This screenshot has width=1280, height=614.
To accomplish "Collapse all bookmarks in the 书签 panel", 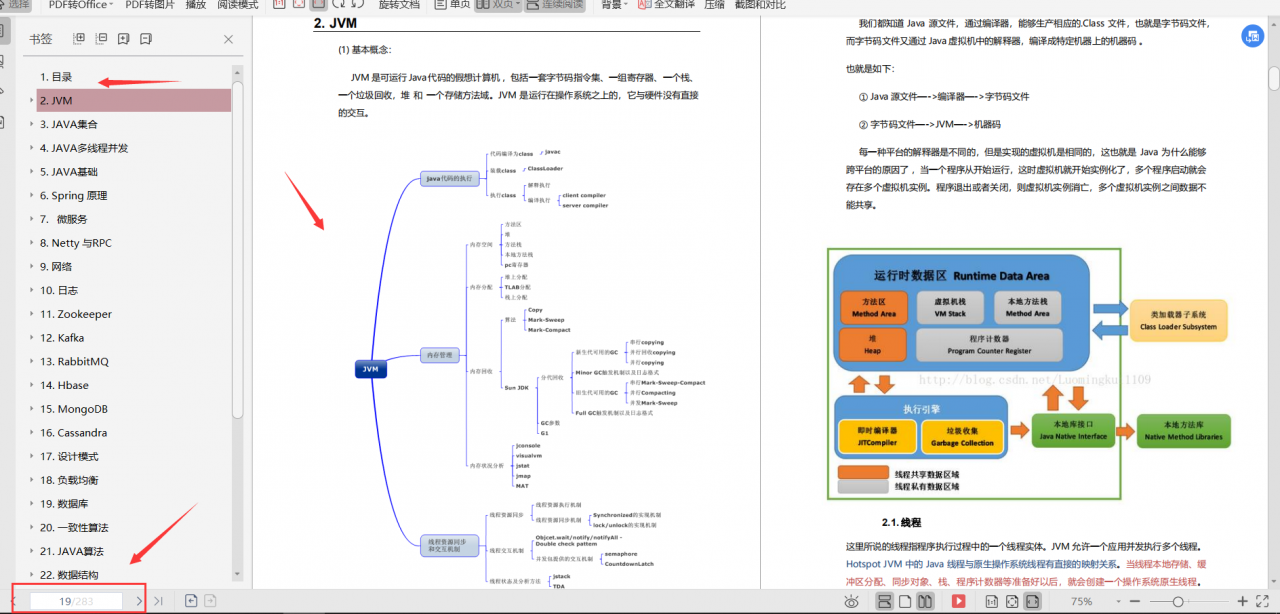I will point(101,39).
